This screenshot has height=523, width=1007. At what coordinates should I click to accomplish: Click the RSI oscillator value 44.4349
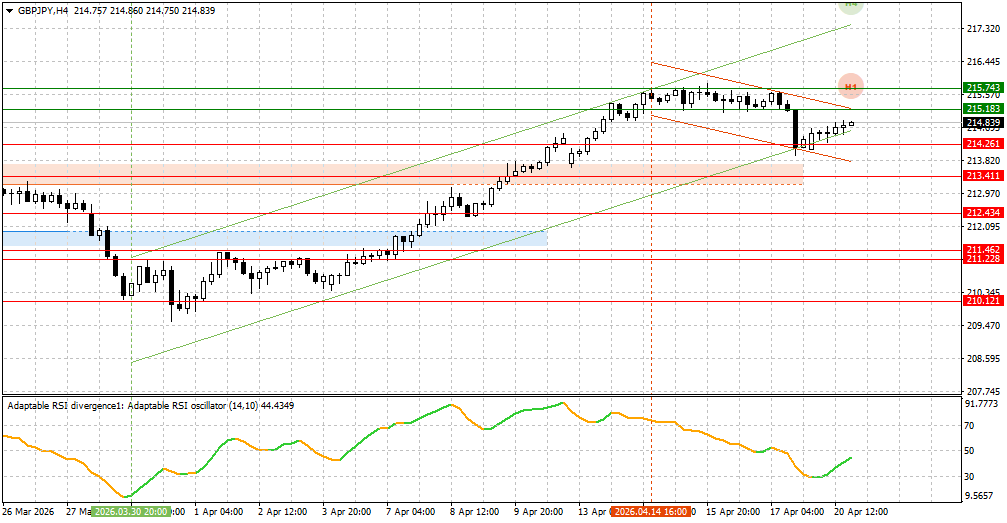[x=278, y=406]
